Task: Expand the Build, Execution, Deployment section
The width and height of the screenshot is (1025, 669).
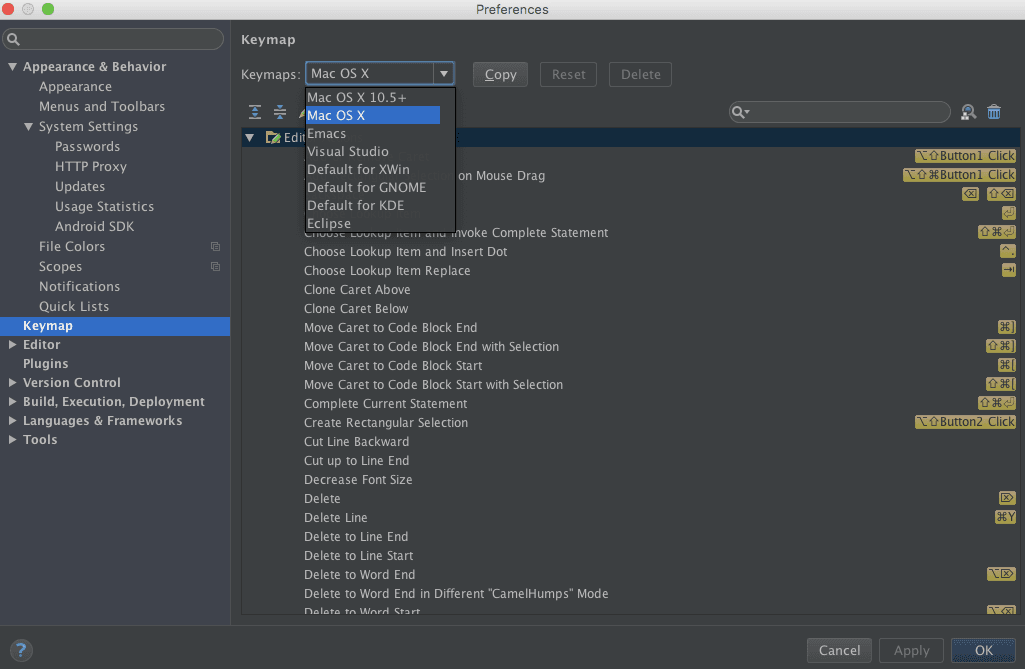Action: [x=13, y=402]
